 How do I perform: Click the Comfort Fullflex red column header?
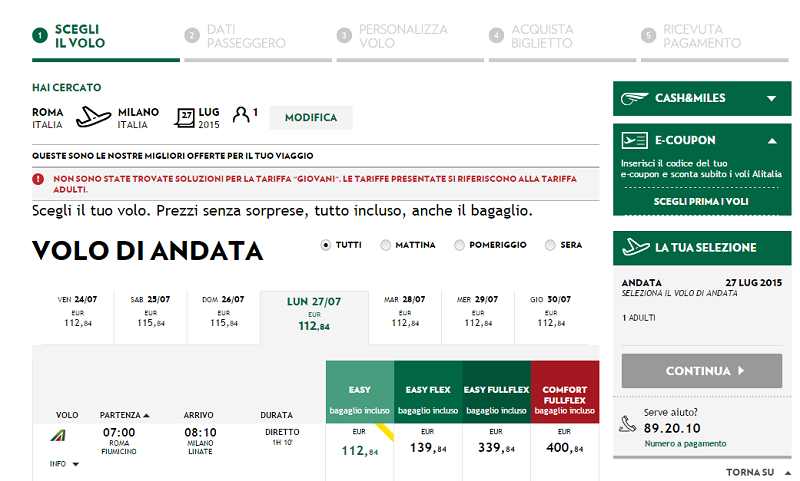[565, 392]
